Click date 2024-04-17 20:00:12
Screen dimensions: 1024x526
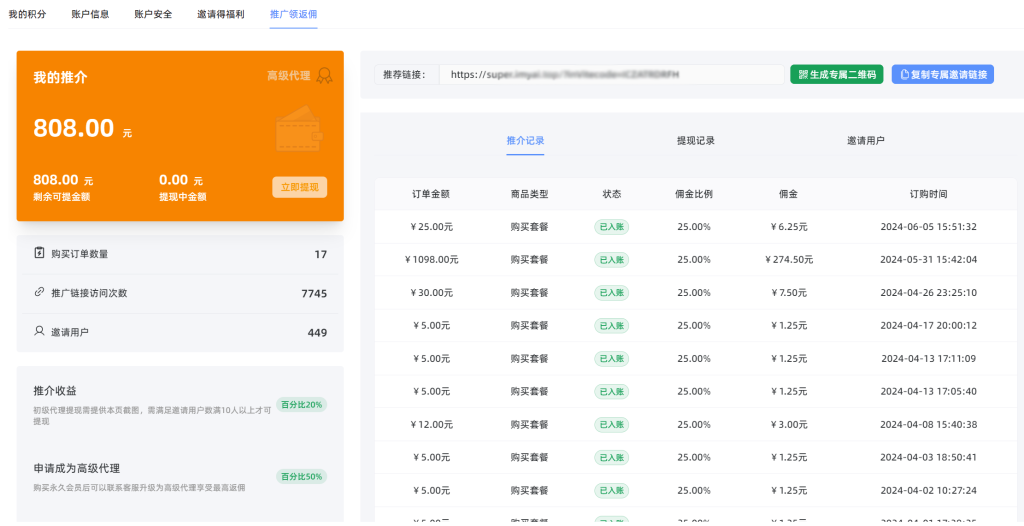pyautogui.click(x=929, y=325)
